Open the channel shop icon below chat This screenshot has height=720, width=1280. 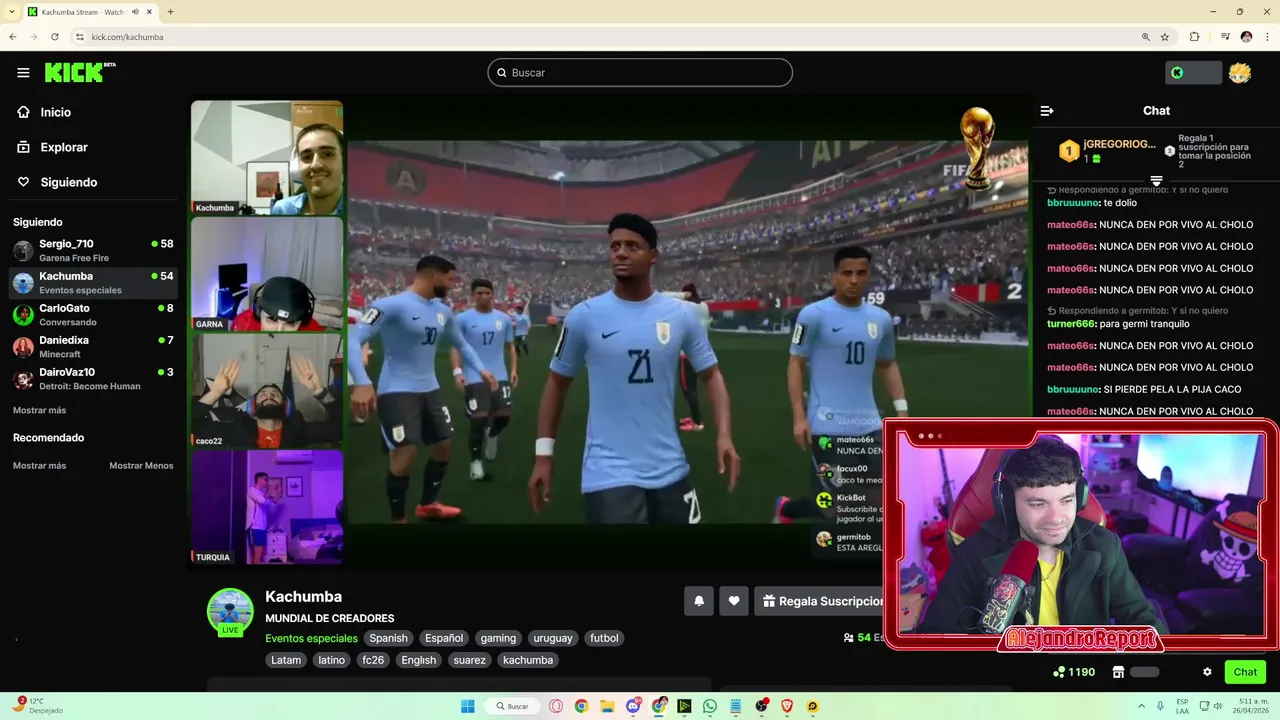[1119, 672]
